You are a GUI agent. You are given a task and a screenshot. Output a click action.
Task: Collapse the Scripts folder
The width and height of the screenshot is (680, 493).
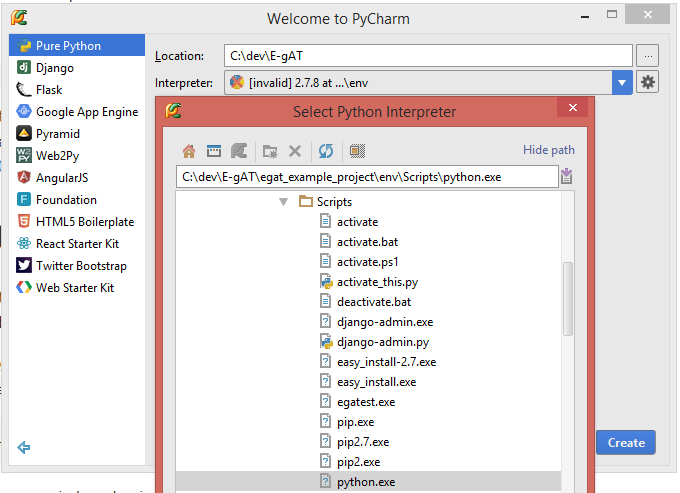[x=283, y=202]
